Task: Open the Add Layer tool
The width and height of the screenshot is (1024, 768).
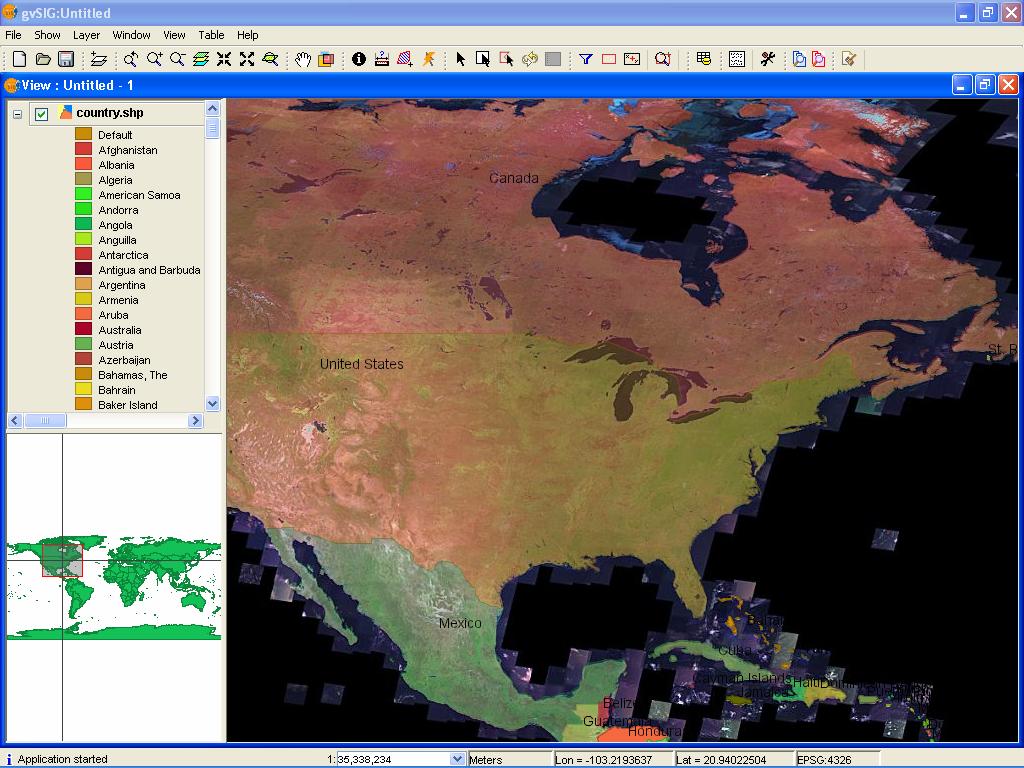Action: pyautogui.click(x=98, y=59)
